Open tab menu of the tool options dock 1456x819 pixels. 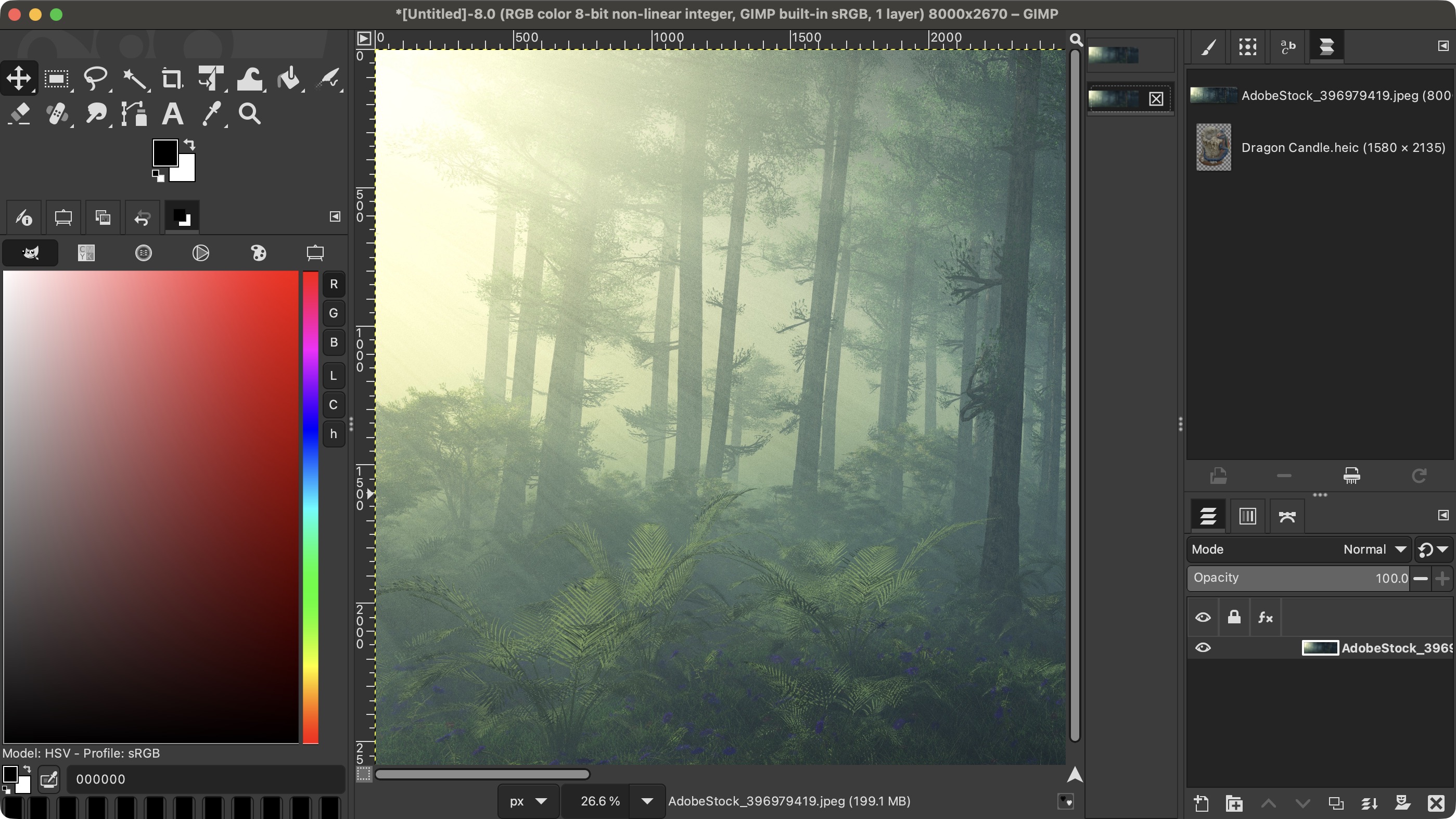(x=335, y=216)
